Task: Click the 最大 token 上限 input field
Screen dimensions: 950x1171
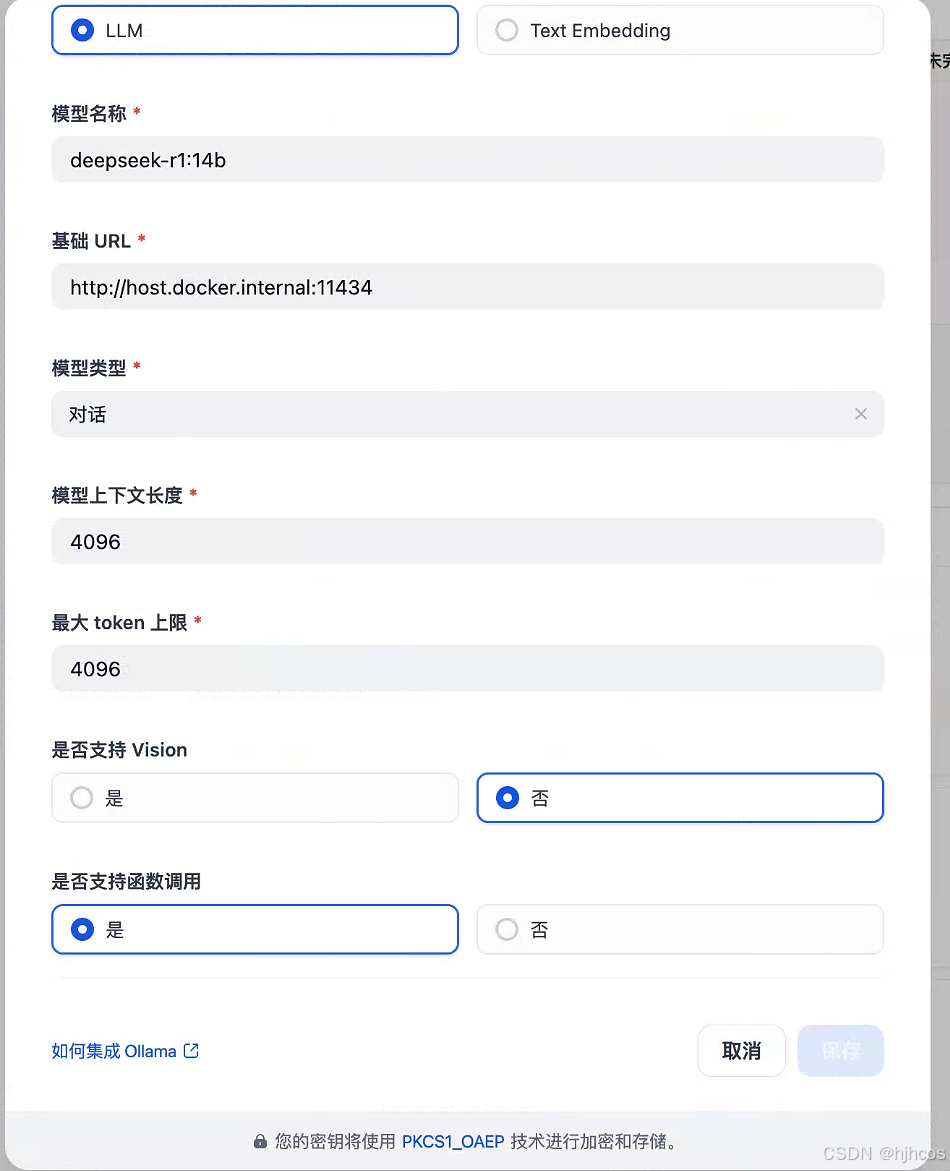Action: [468, 668]
